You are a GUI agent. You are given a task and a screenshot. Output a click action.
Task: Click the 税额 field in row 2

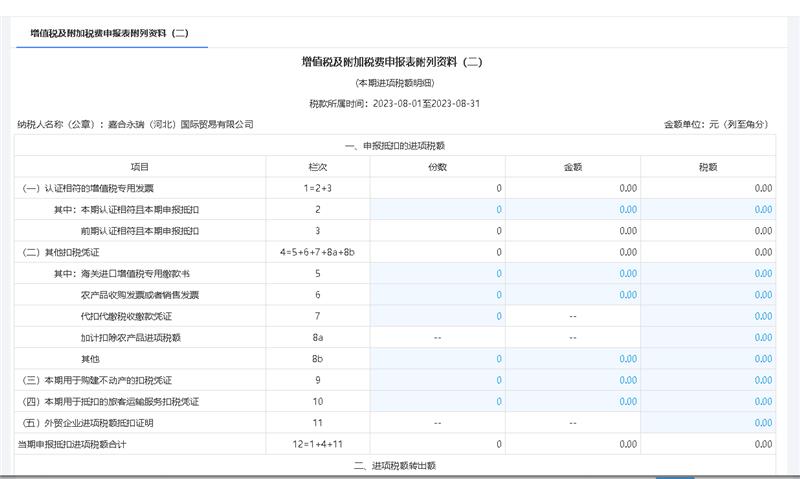click(708, 209)
